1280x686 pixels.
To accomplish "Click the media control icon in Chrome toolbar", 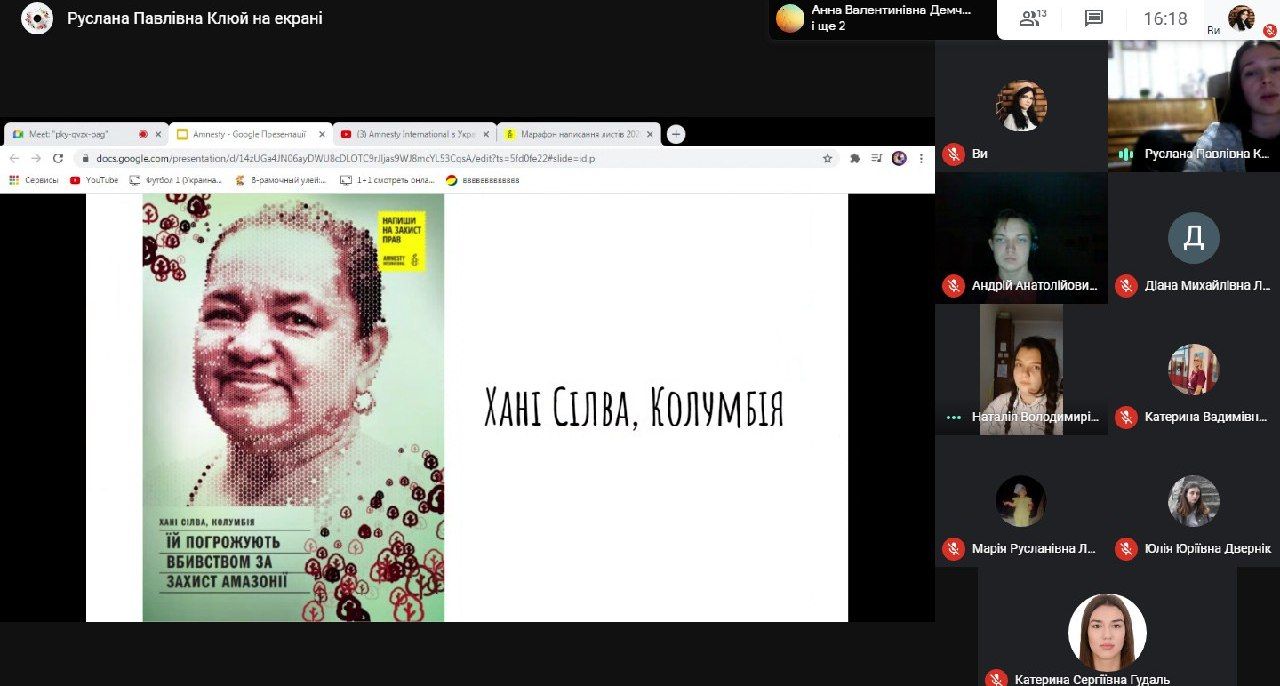I will [877, 158].
